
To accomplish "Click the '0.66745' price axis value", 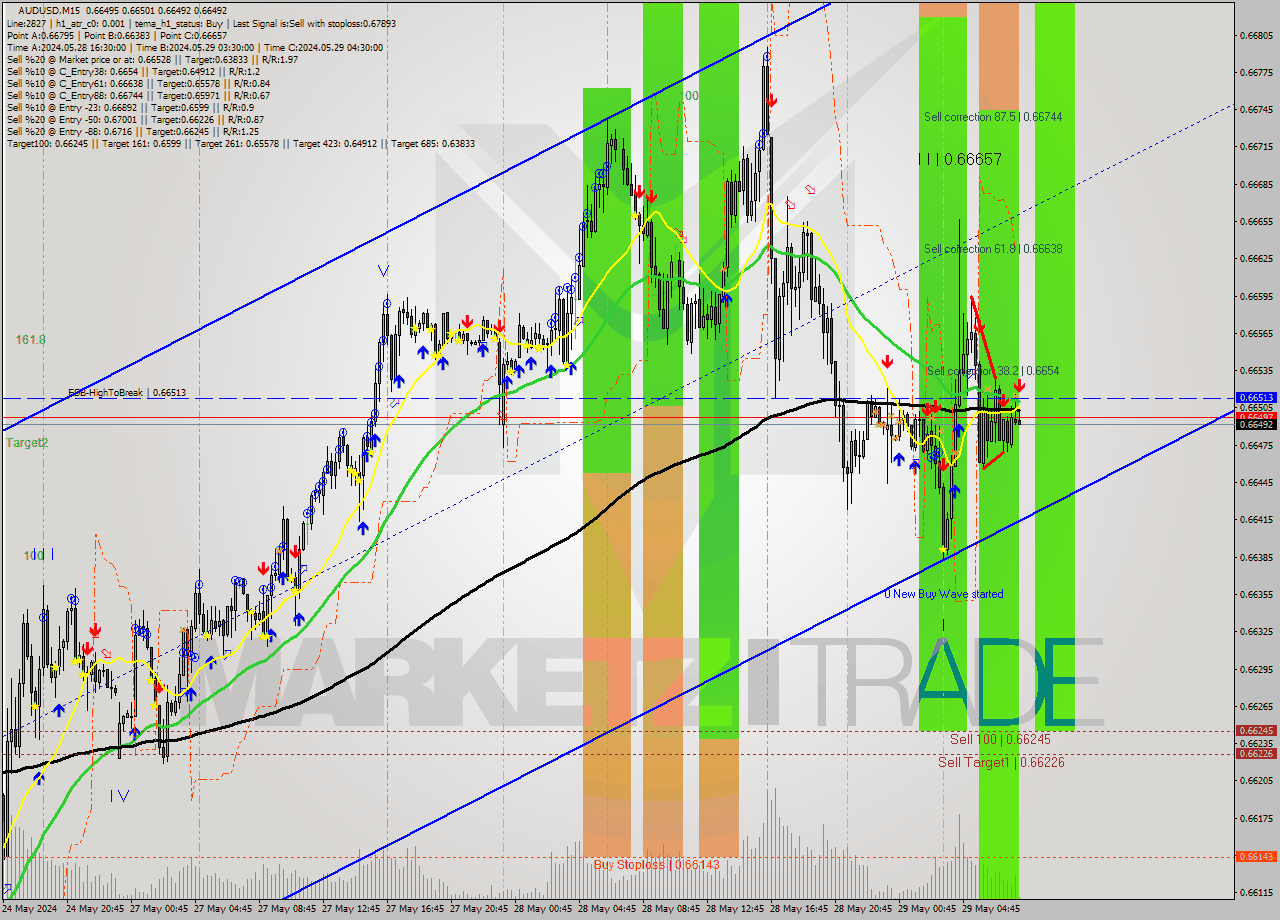I will pos(1256,110).
